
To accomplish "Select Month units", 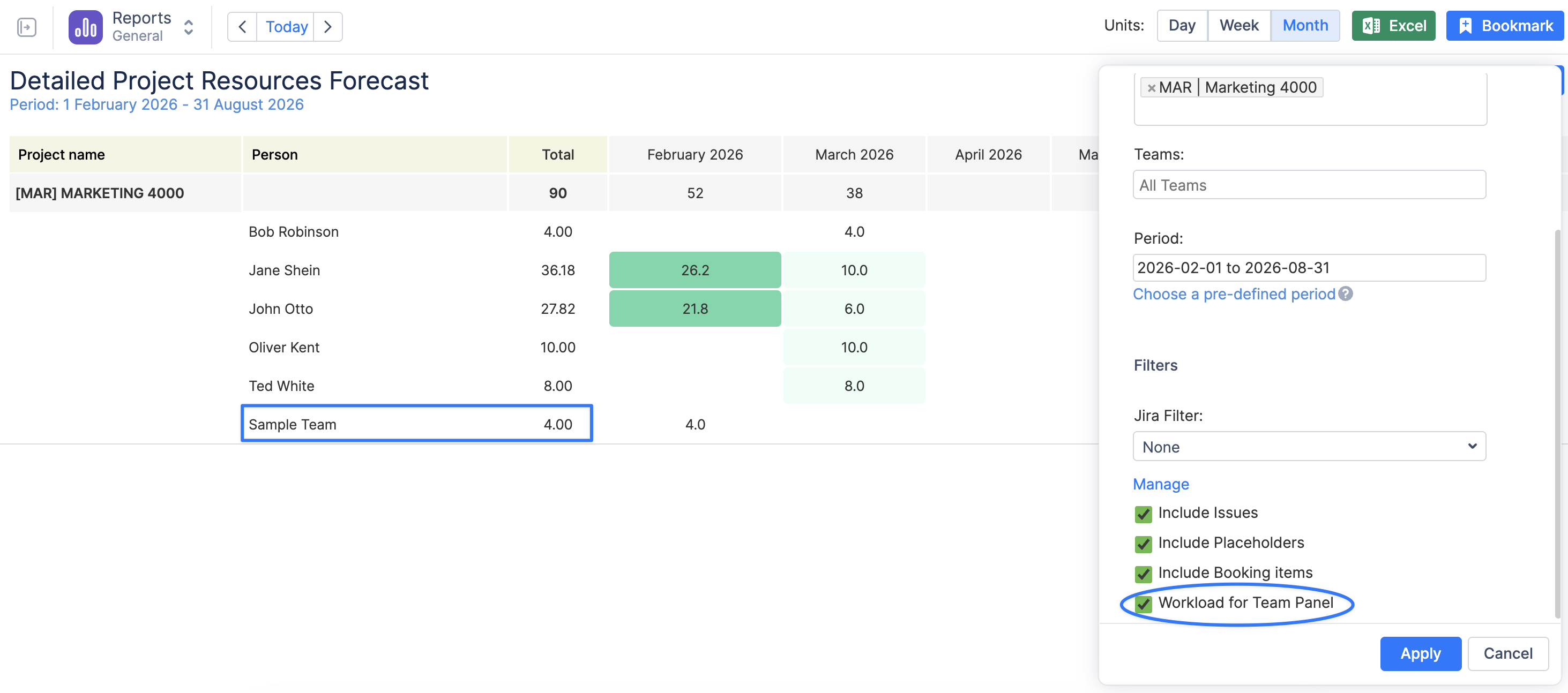I will [1304, 26].
